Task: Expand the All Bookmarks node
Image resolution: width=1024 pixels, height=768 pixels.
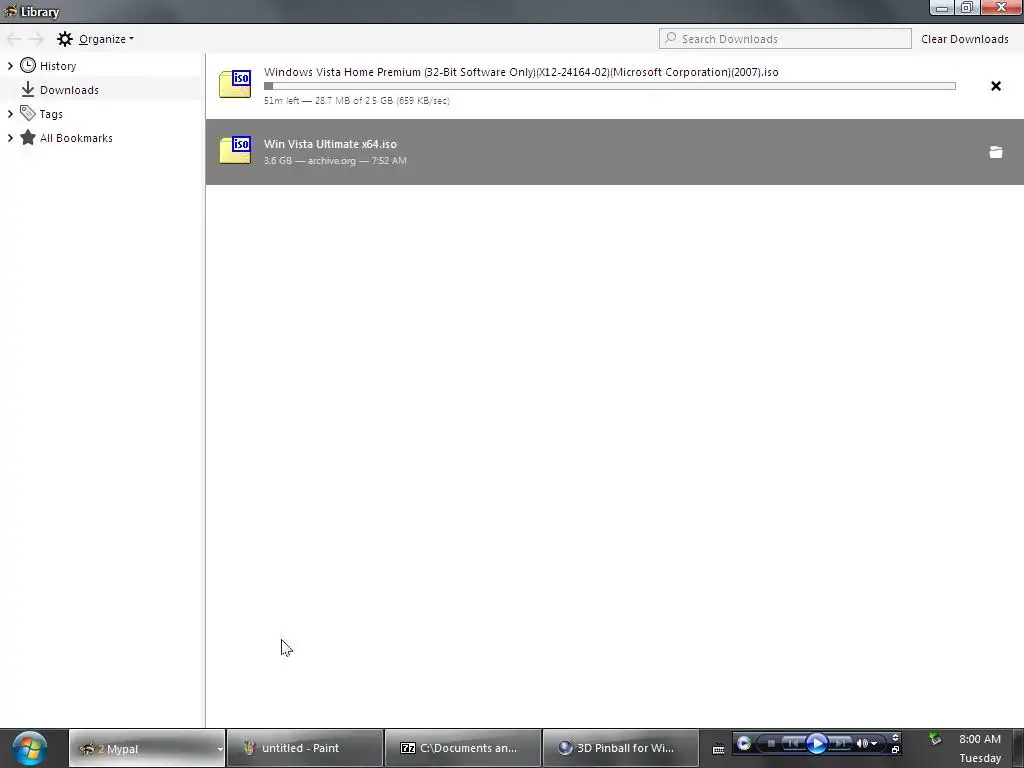Action: [10, 138]
